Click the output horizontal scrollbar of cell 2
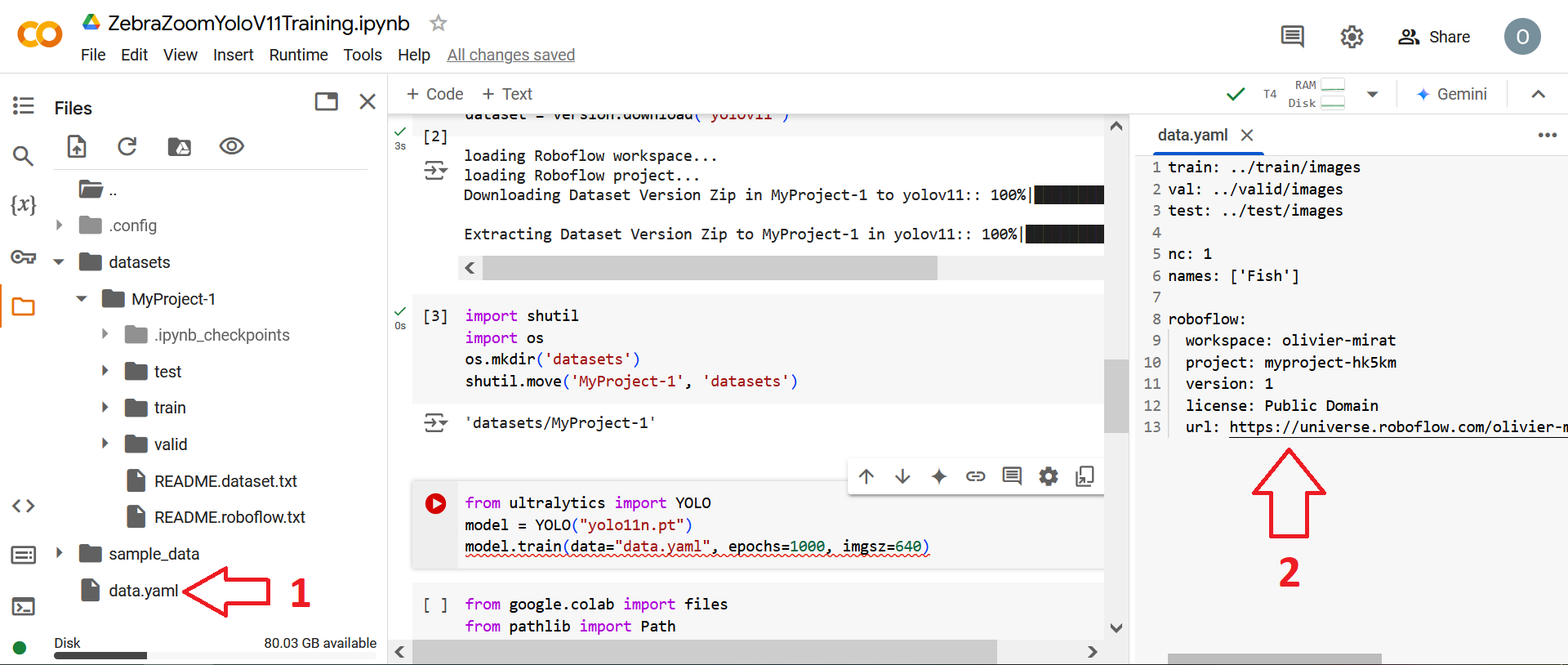The height and width of the screenshot is (665, 1568). tap(710, 268)
